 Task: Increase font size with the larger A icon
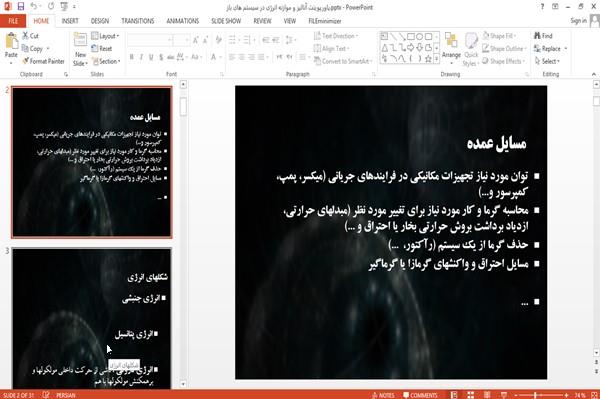point(196,40)
